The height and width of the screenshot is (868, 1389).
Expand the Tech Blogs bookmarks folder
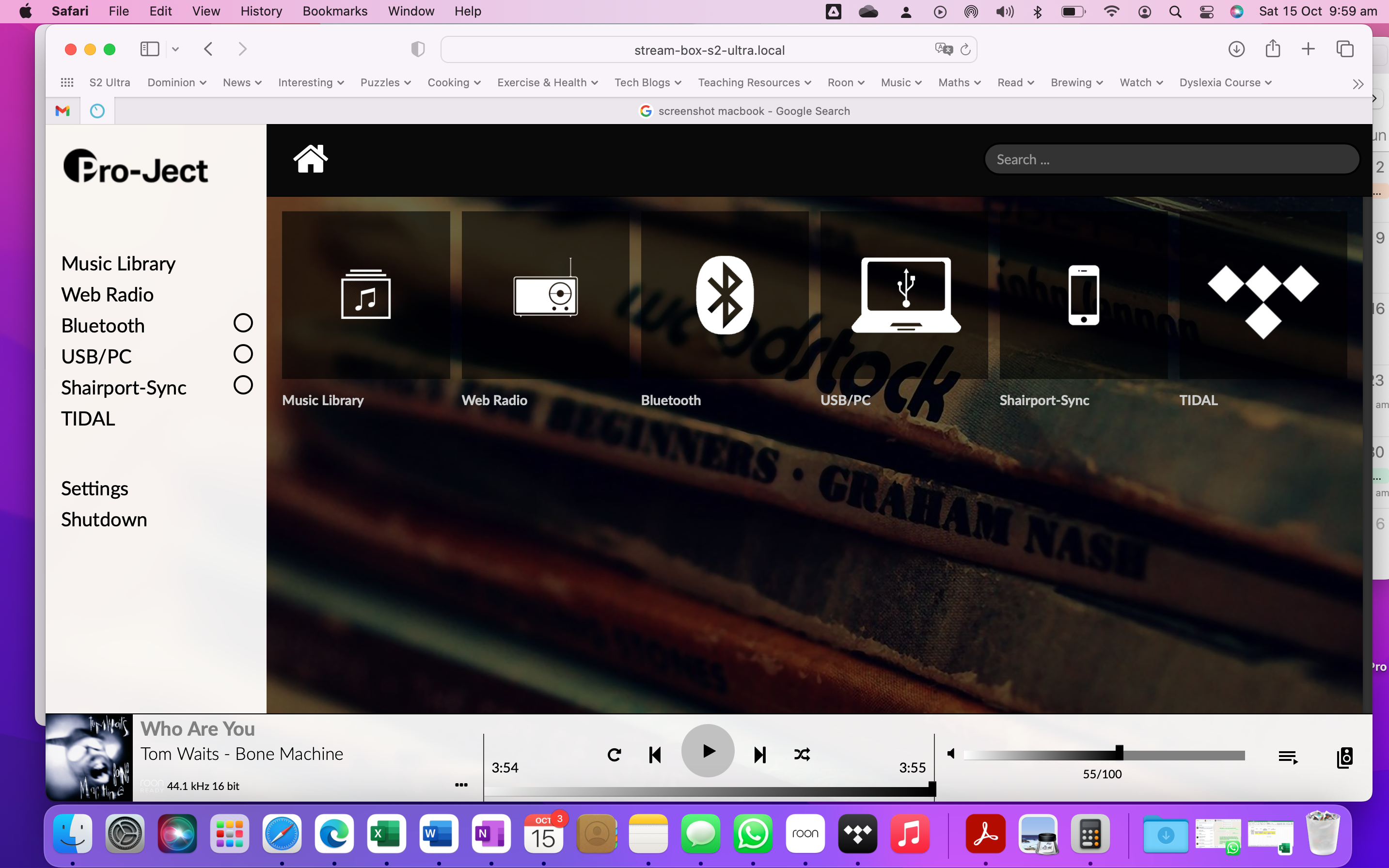coord(648,83)
